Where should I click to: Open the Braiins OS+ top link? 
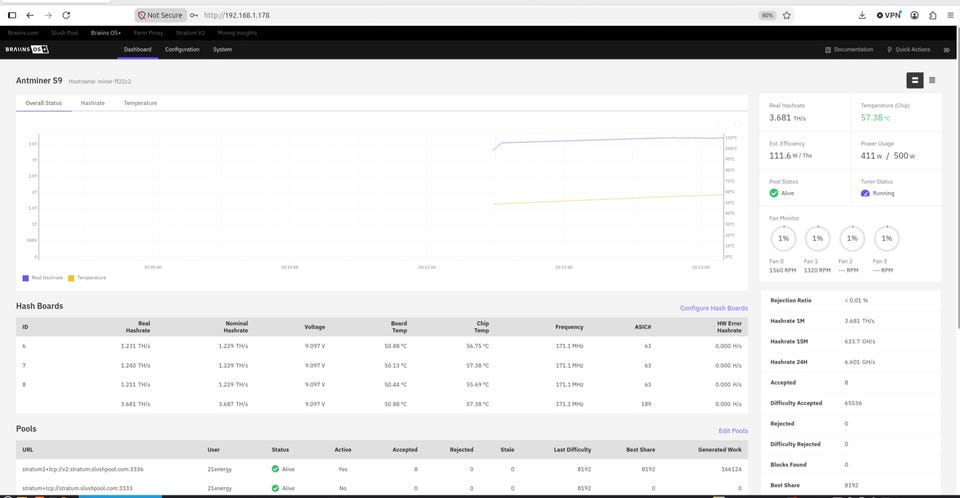point(106,33)
